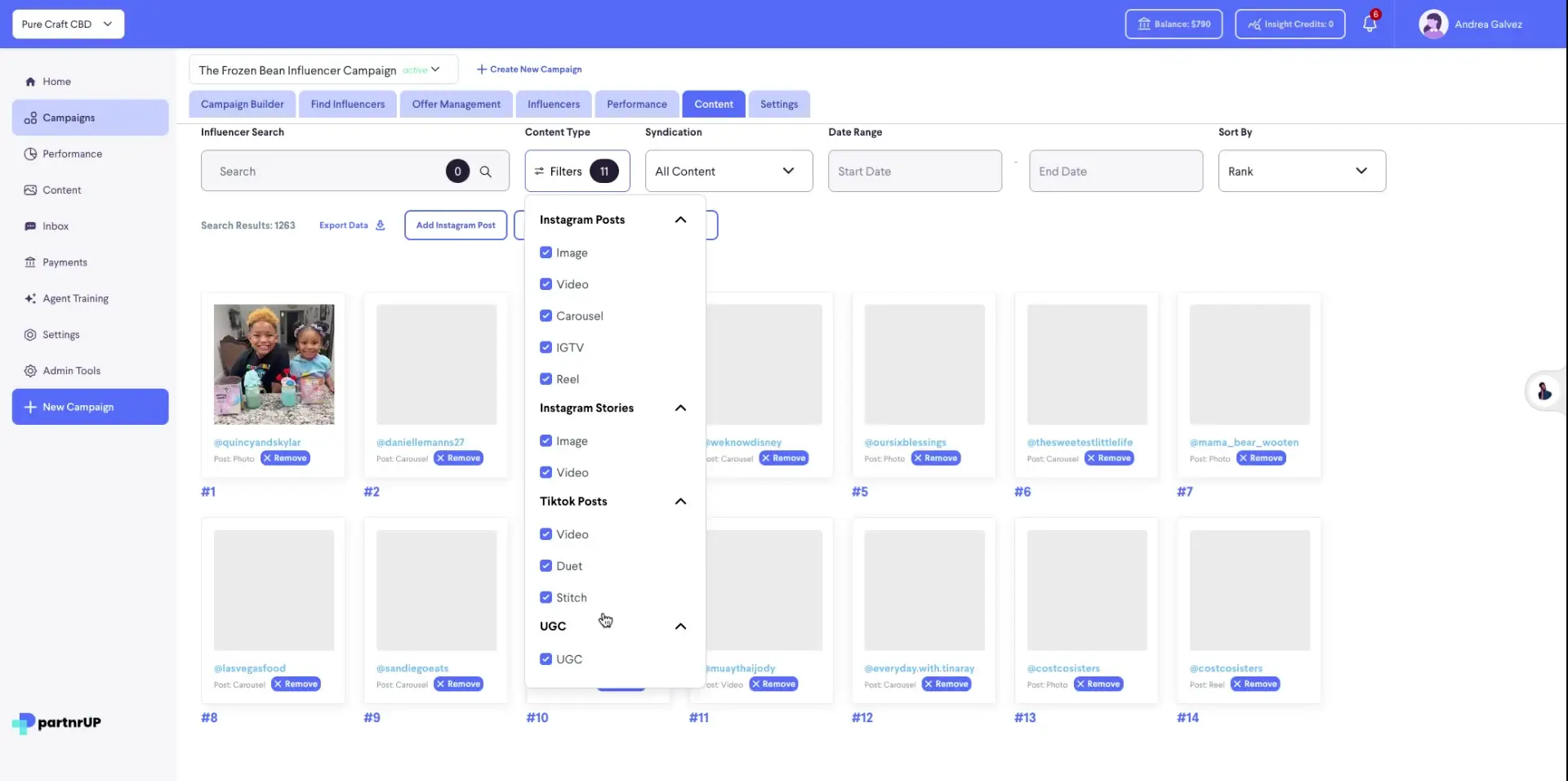The image size is (1568, 781).
Task: Click the search magnifier in Influencer Search
Action: 486,172
